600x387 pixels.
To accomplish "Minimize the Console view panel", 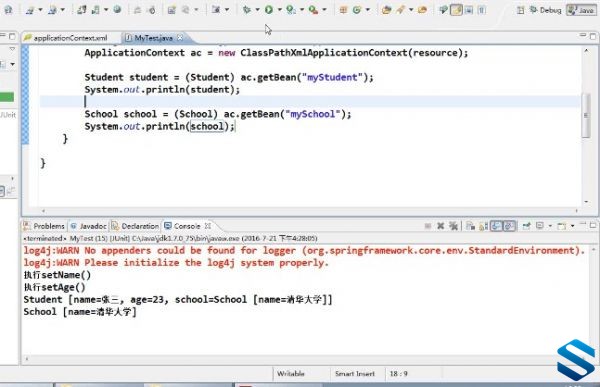I will tap(583, 225).
